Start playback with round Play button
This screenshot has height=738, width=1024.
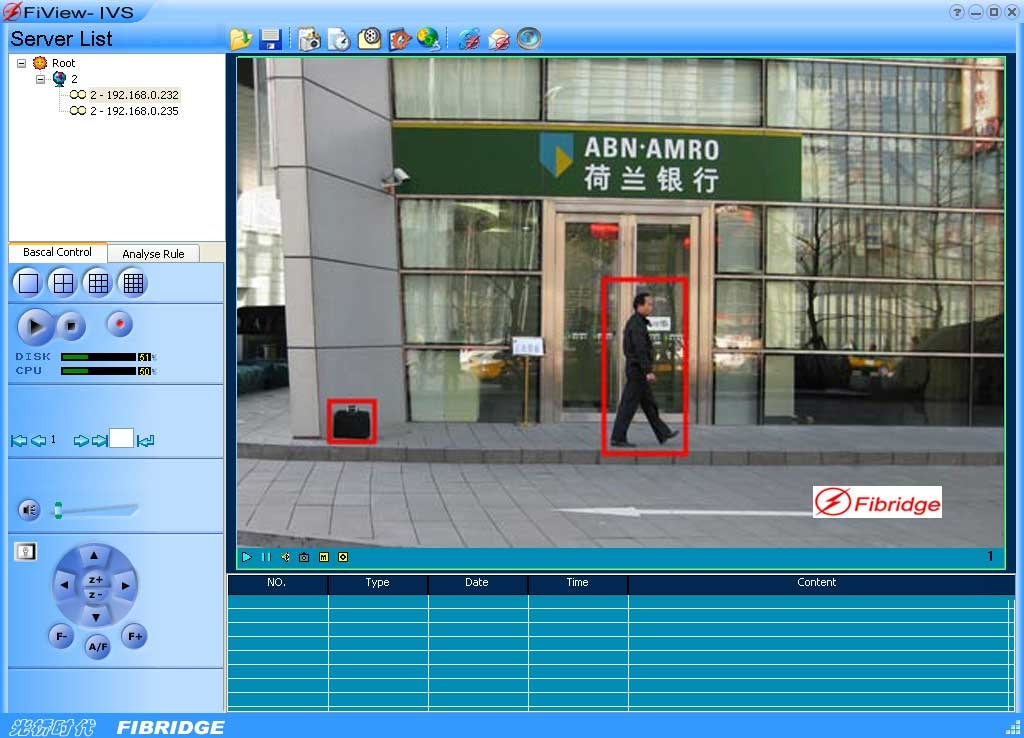click(x=35, y=326)
